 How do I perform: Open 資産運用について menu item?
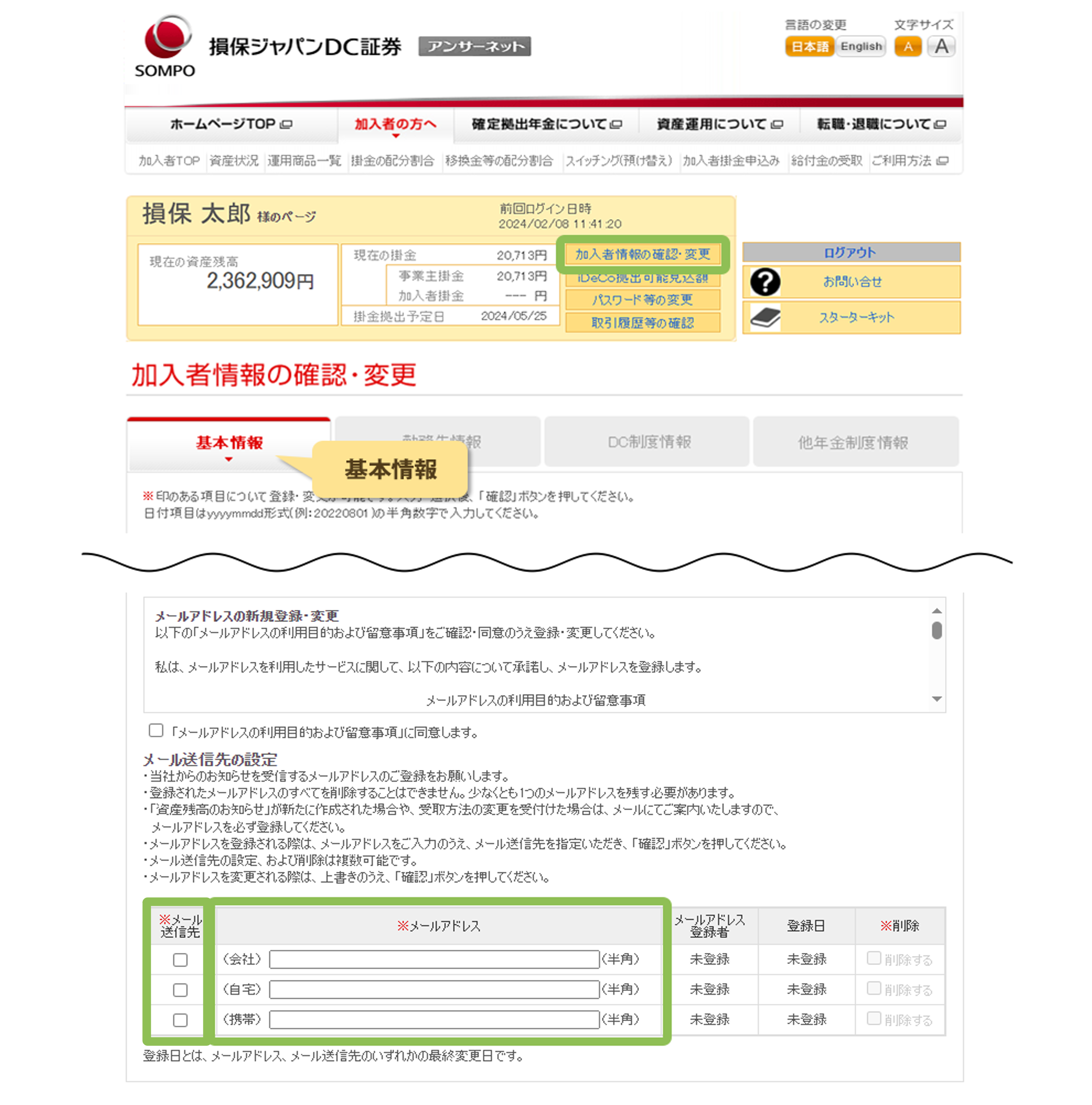(719, 124)
